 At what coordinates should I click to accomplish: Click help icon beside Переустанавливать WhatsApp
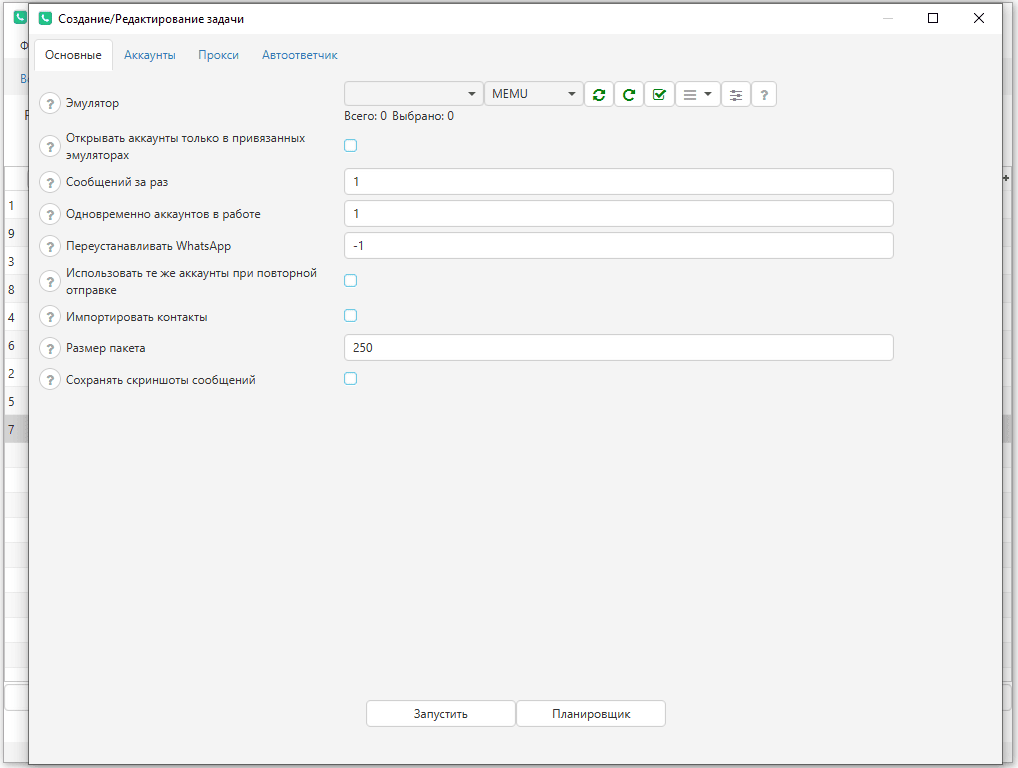click(50, 247)
